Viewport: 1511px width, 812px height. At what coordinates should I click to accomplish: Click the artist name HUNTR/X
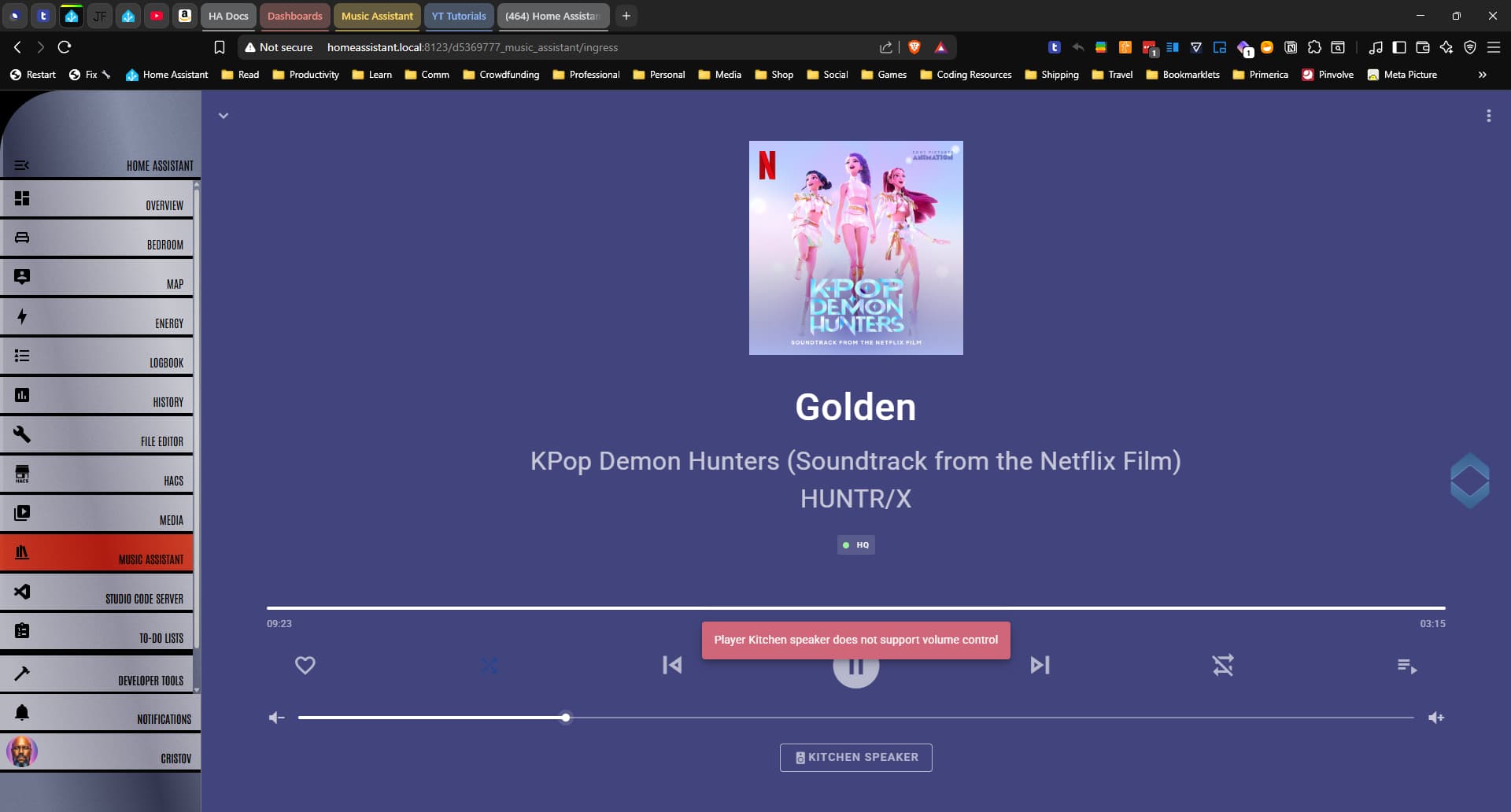coord(855,499)
